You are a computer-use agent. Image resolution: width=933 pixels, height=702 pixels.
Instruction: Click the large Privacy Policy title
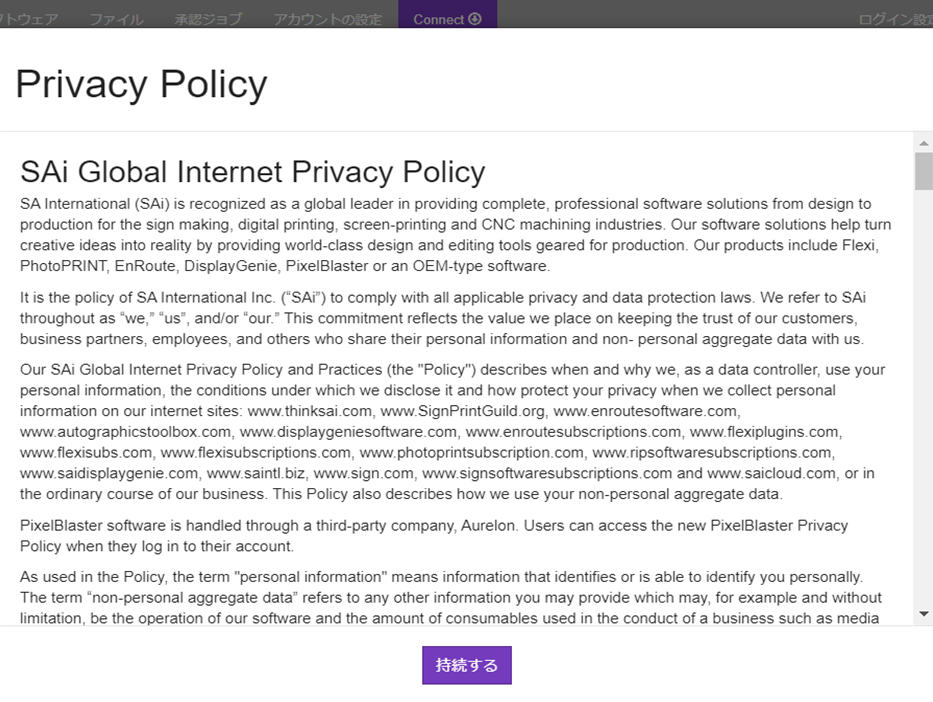[x=141, y=84]
